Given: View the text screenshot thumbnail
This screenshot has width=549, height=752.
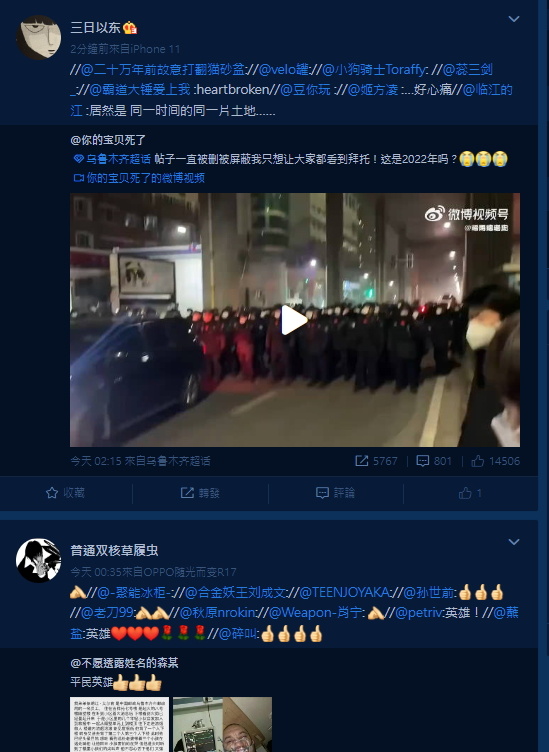Looking at the screenshot, I should click(119, 724).
